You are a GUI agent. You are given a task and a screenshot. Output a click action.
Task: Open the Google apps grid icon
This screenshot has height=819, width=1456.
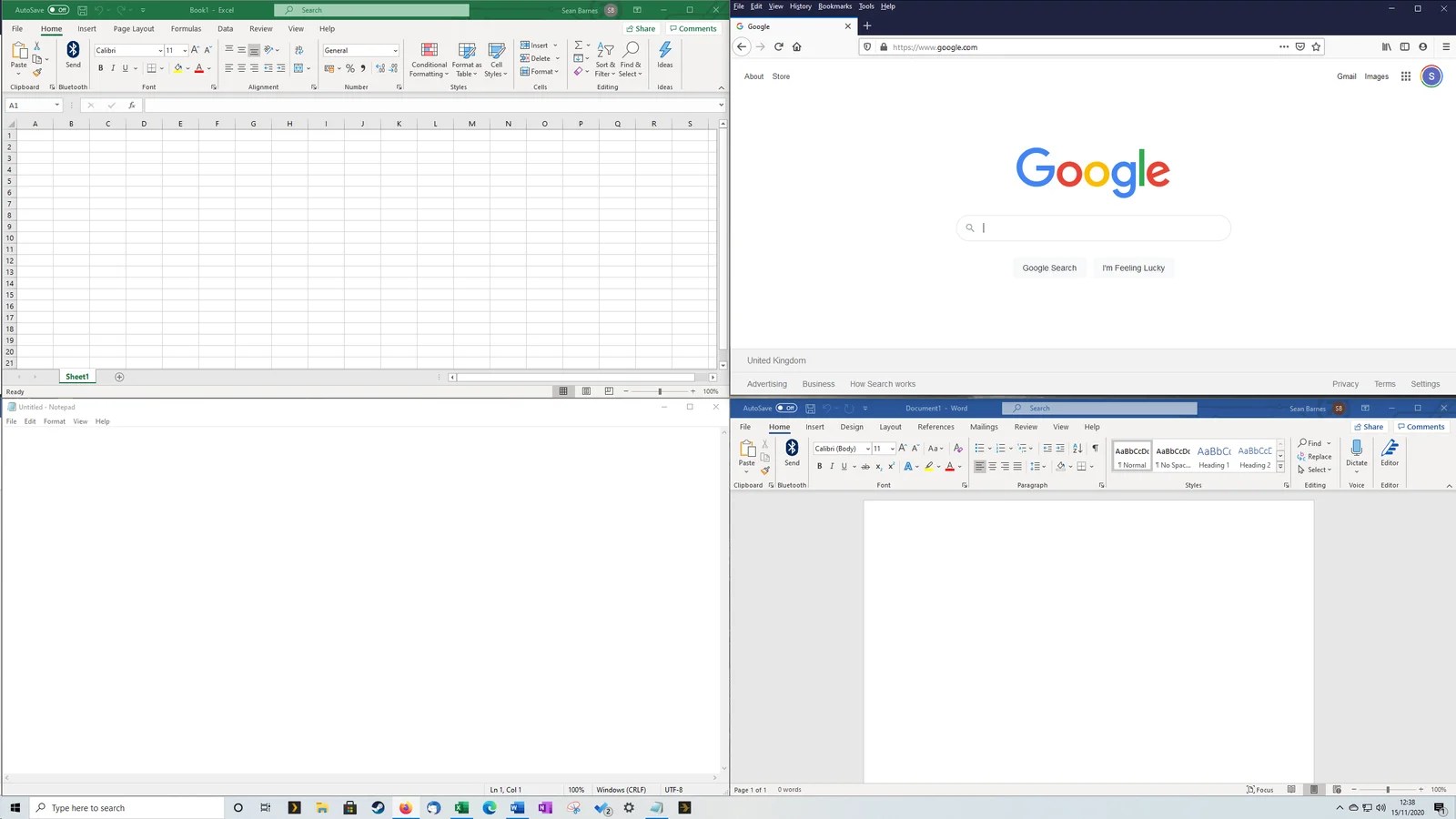coord(1406,76)
